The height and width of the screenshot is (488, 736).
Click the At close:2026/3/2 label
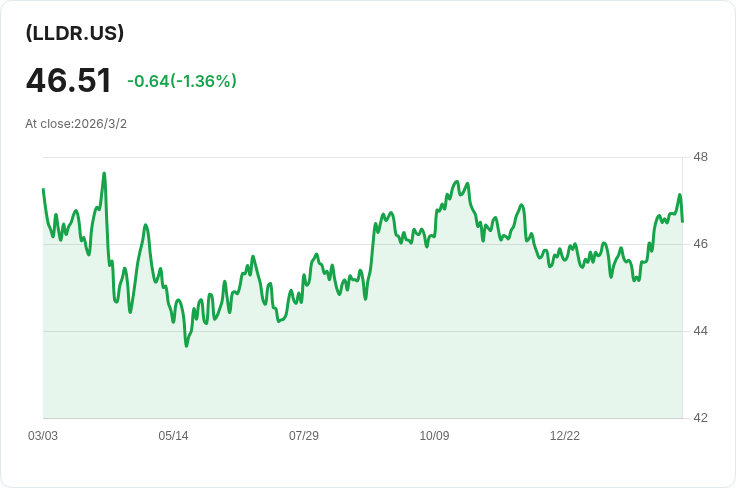point(76,124)
